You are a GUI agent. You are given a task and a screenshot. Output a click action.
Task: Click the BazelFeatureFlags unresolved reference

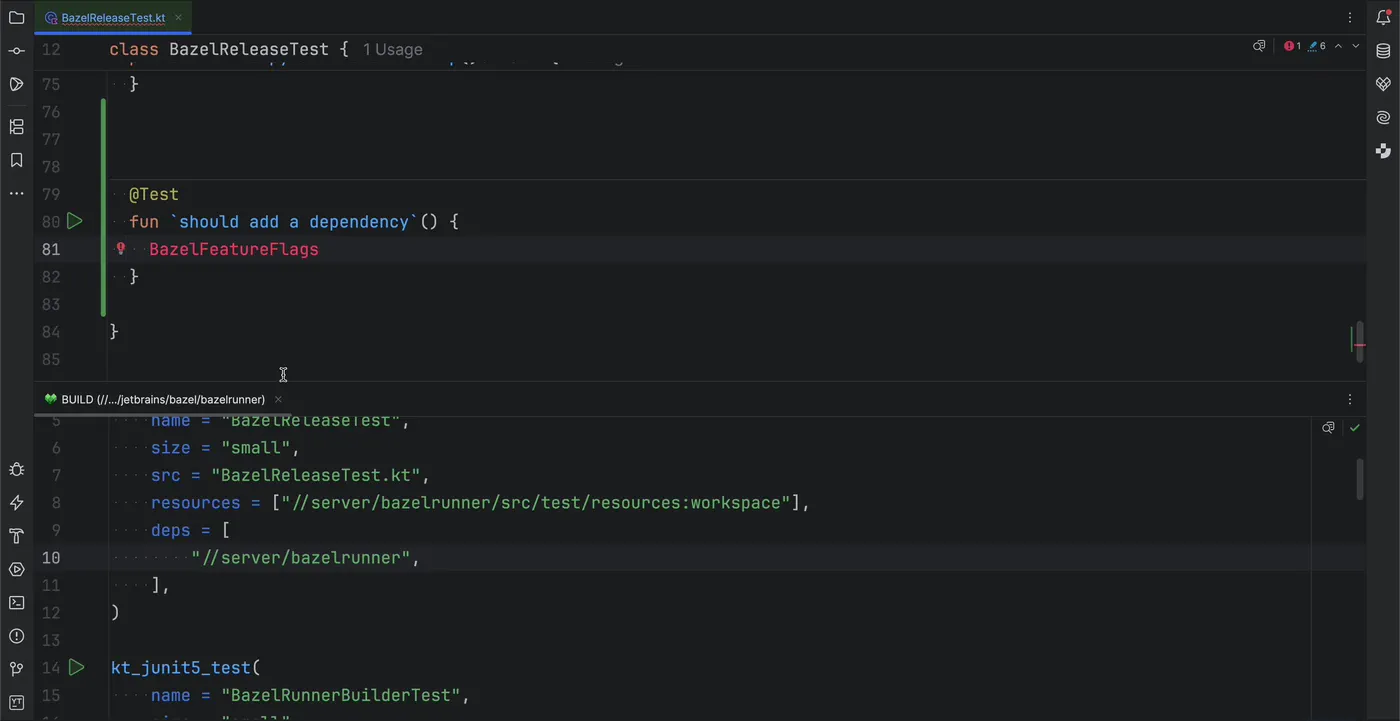click(234, 249)
